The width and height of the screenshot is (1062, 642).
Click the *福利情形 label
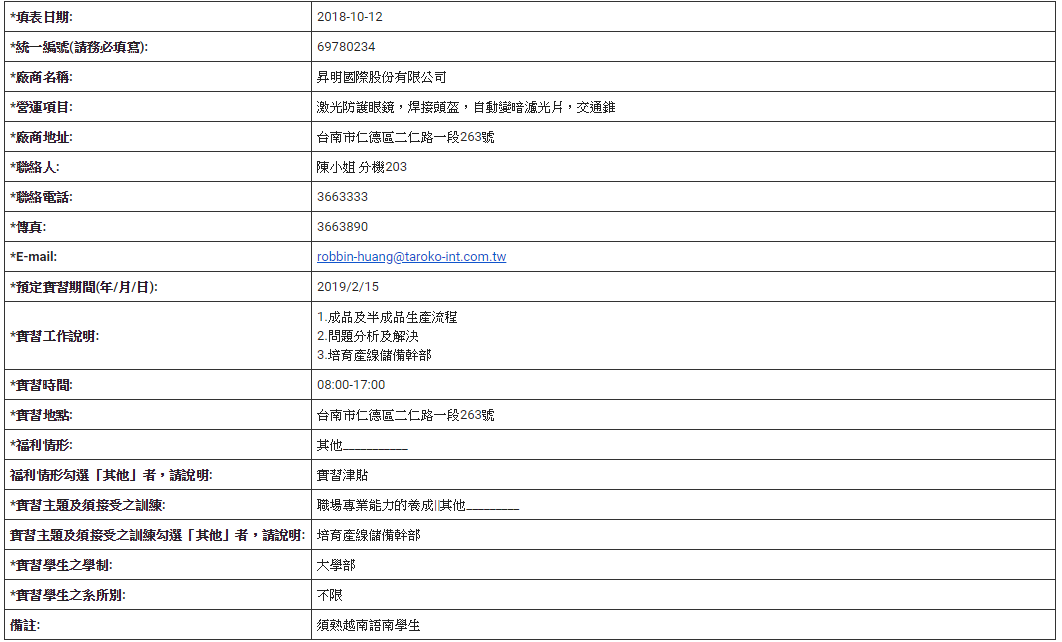[41, 445]
